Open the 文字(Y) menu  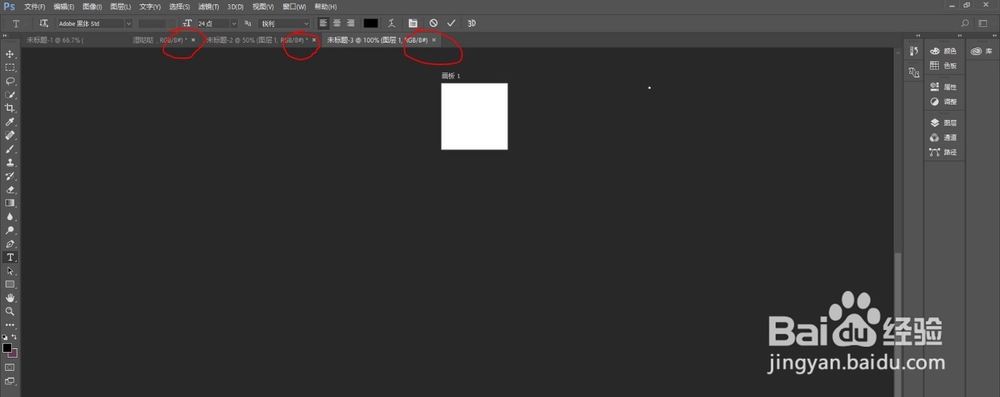point(150,6)
